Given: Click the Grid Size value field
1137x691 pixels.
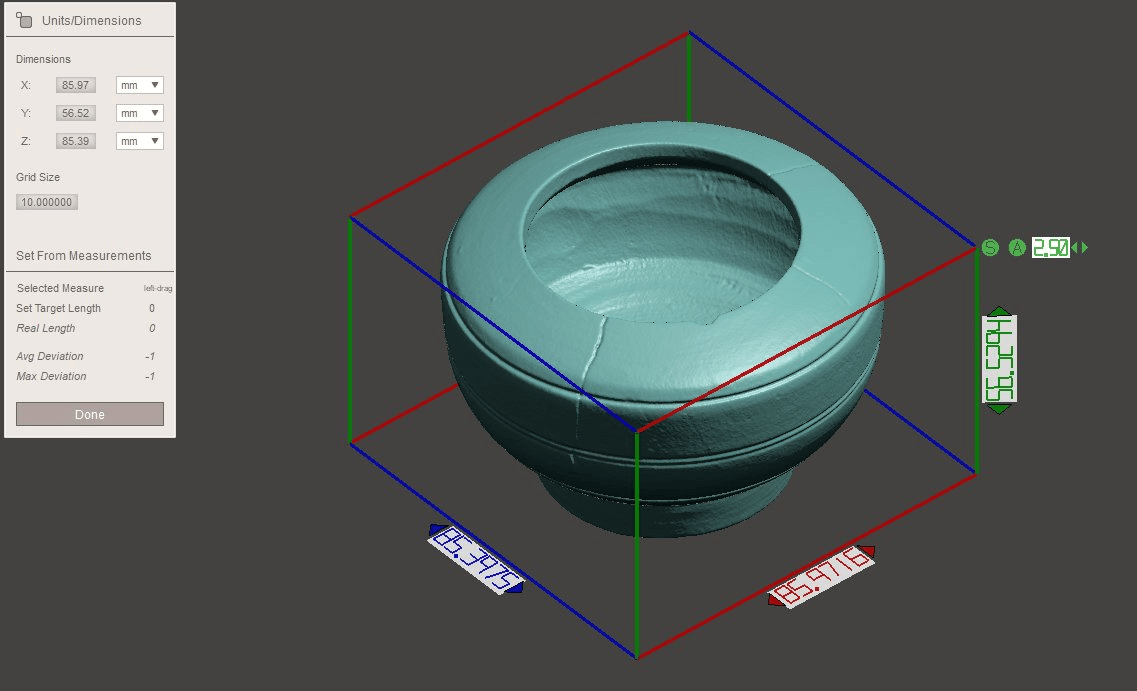Looking at the screenshot, I should click(47, 203).
